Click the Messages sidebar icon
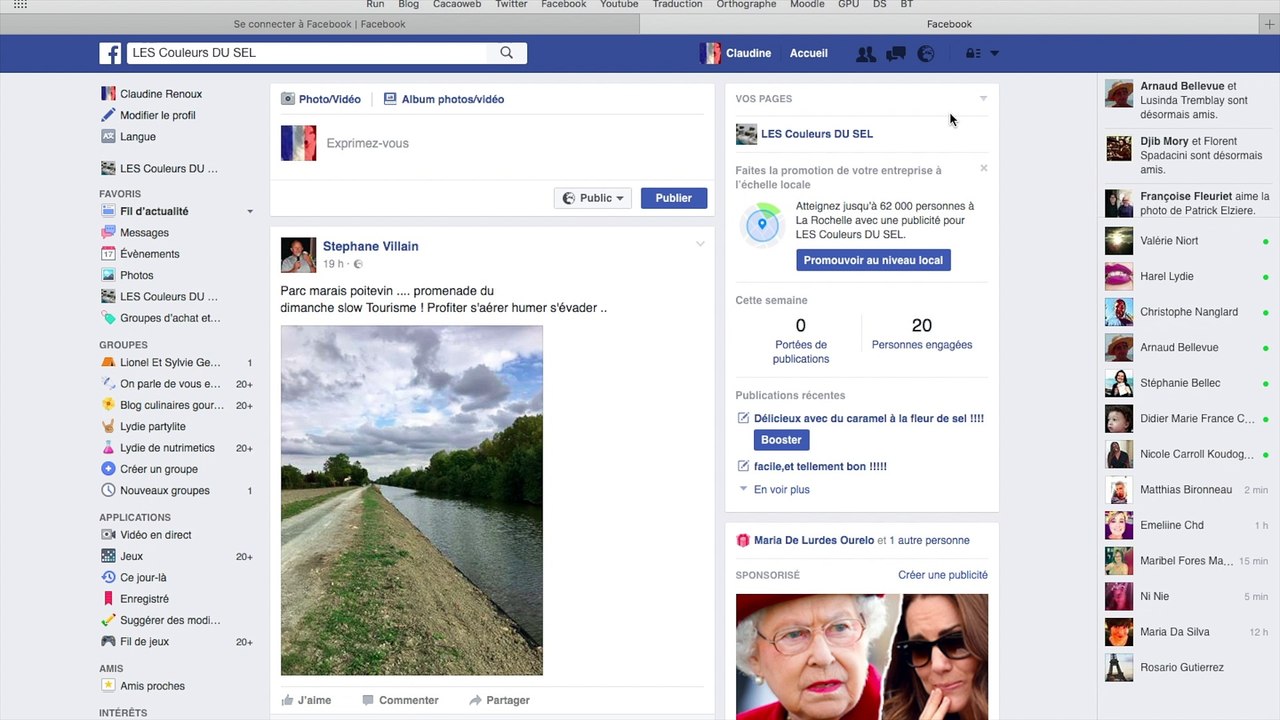This screenshot has width=1280, height=720. coord(108,233)
